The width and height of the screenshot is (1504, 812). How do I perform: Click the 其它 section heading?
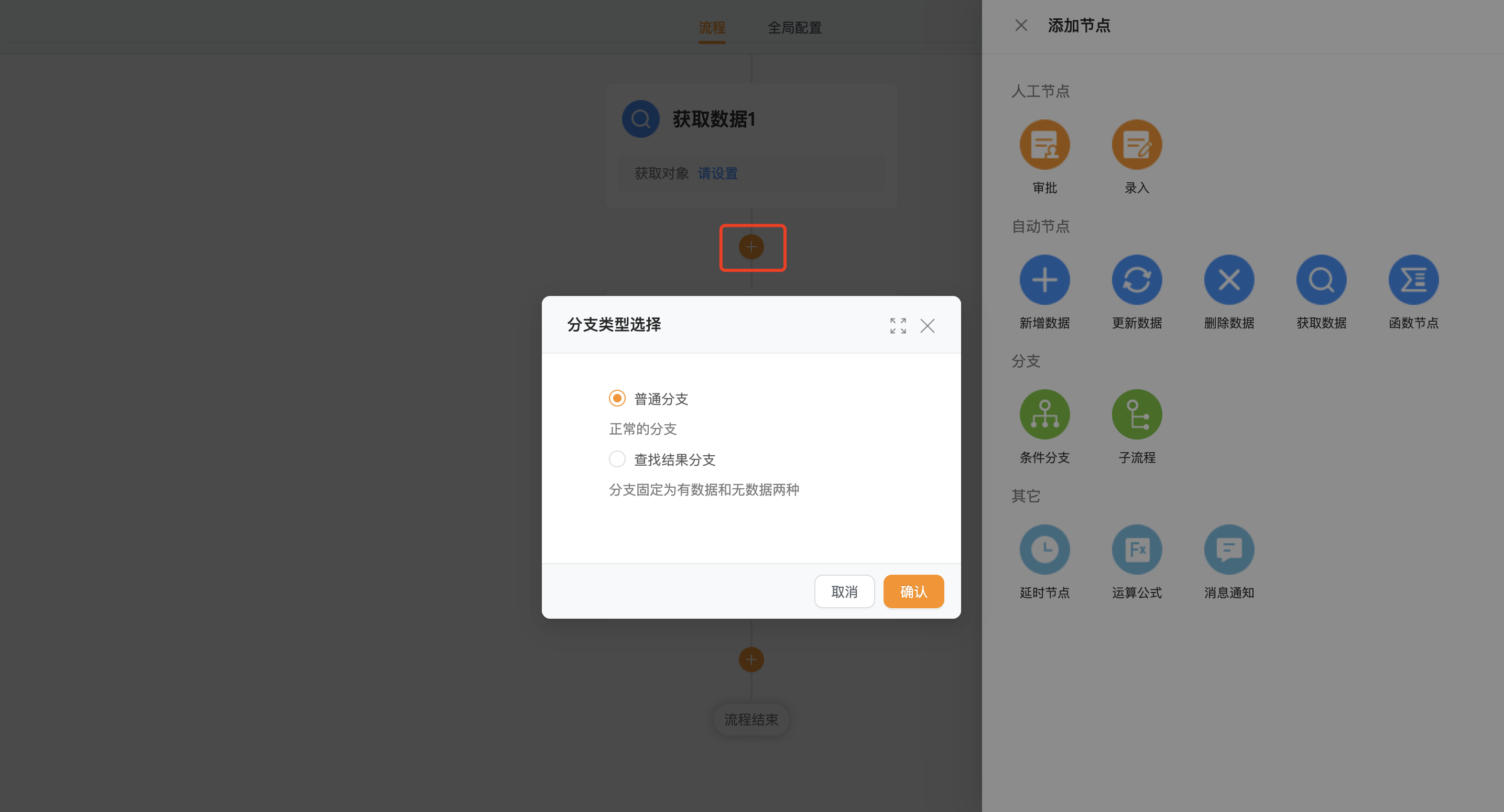(x=1026, y=496)
